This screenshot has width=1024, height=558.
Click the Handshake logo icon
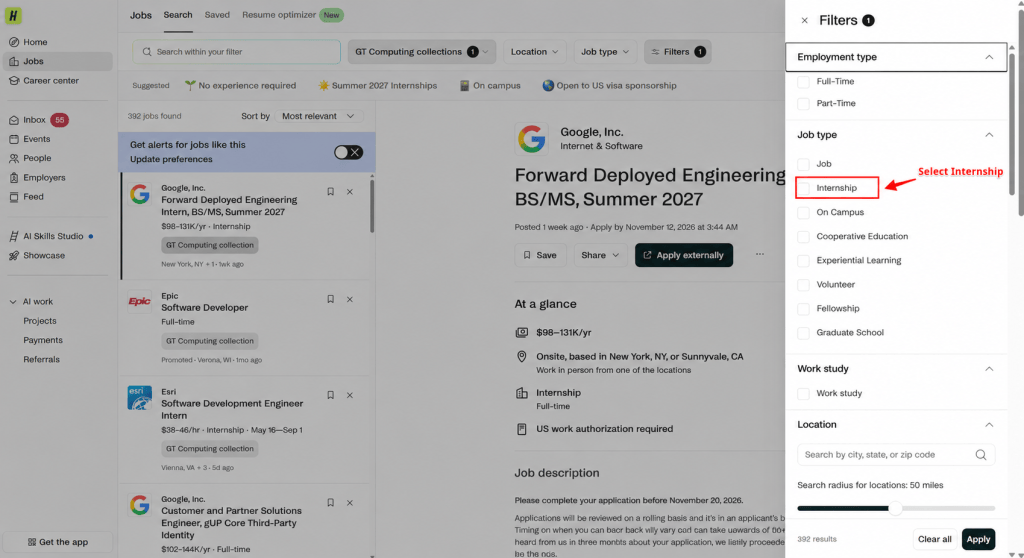click(x=13, y=15)
